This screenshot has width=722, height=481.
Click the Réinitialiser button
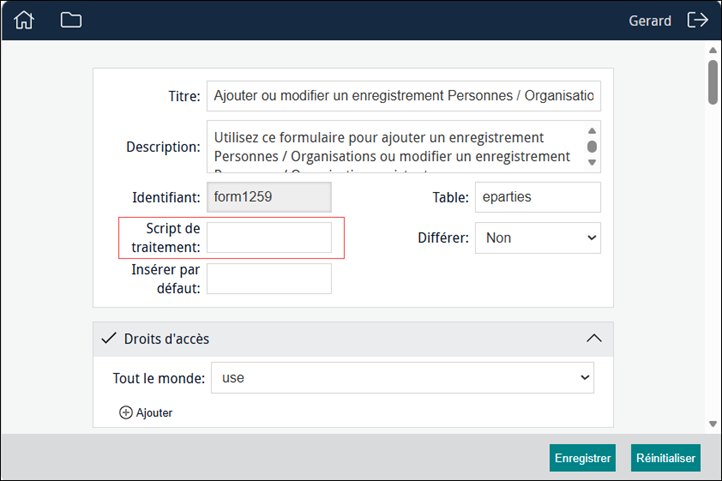coord(666,458)
